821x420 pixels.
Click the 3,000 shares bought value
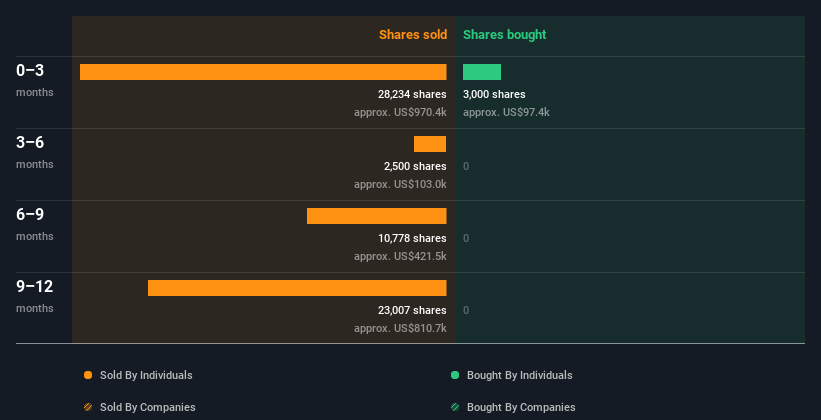(494, 94)
